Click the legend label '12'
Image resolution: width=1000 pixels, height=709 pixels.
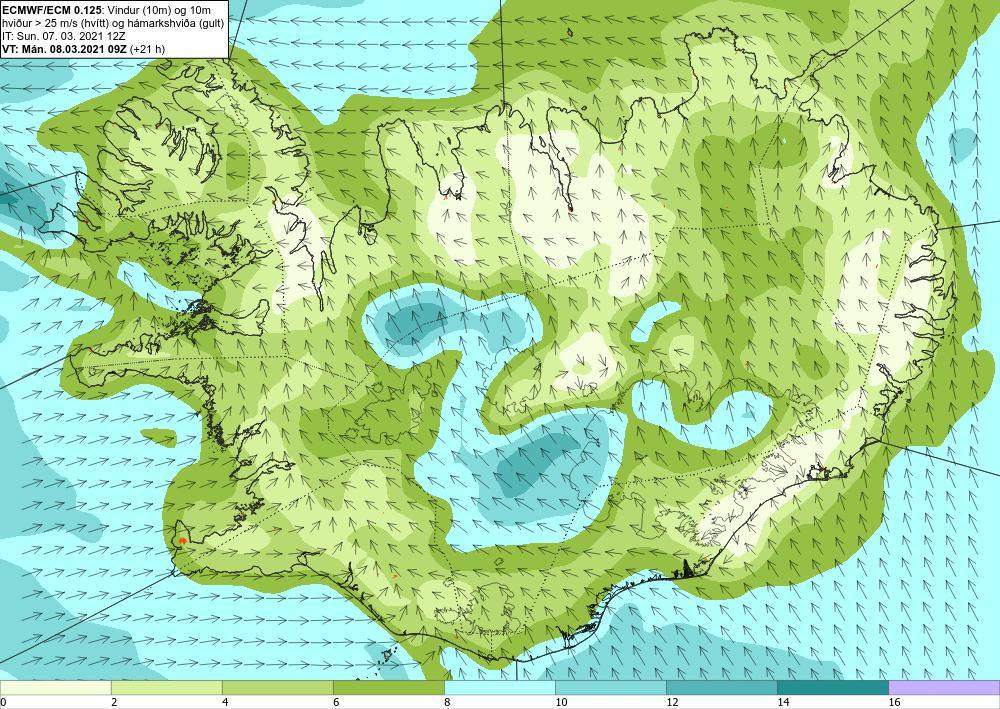672,703
